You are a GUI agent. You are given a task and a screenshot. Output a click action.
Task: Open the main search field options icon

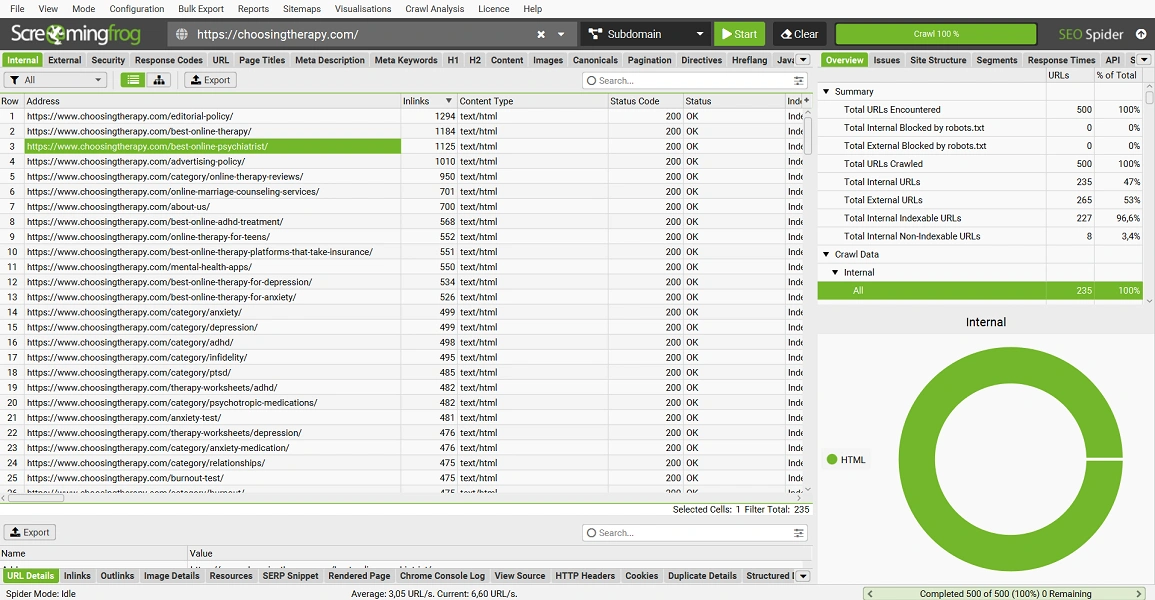click(x=798, y=80)
